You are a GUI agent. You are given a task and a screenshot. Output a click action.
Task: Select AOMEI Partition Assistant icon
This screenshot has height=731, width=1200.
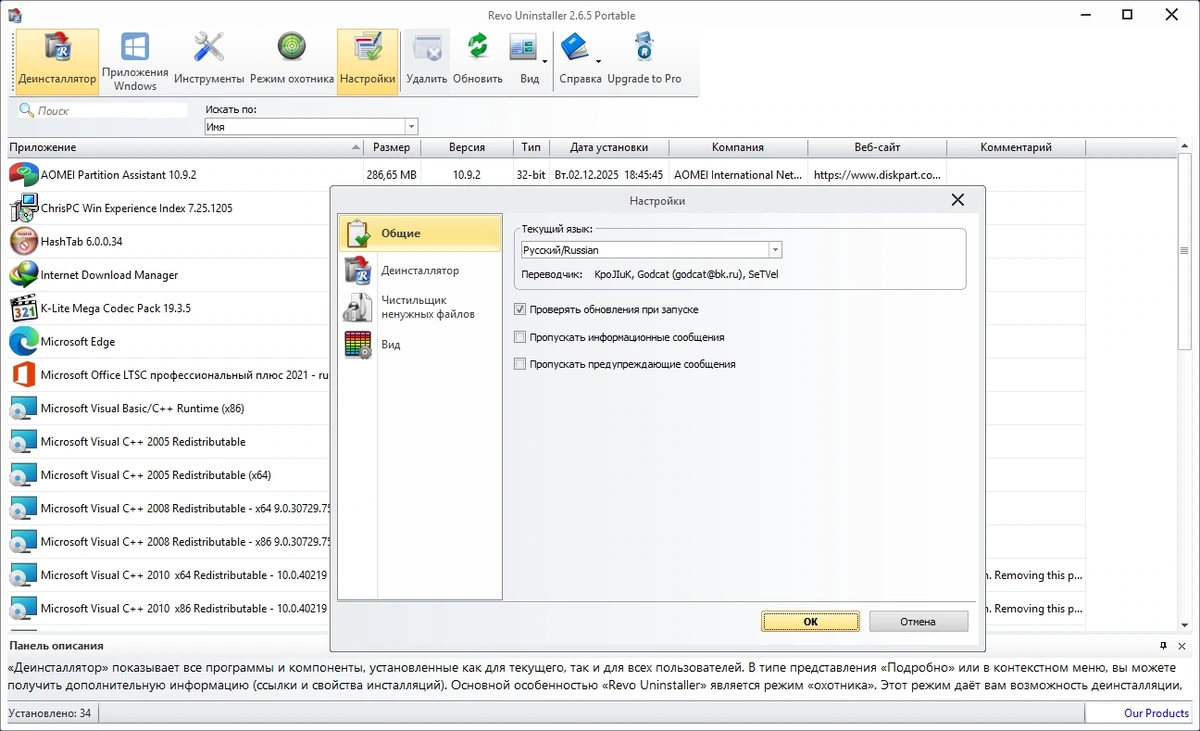24,174
